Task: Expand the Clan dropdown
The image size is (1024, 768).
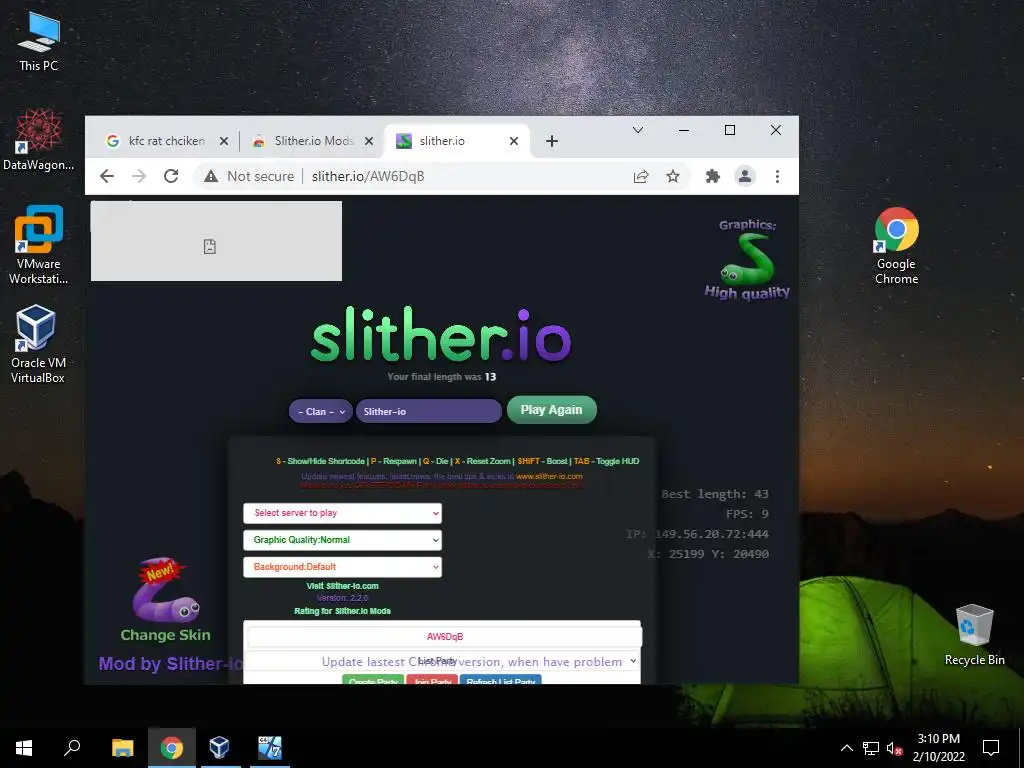Action: [x=321, y=411]
